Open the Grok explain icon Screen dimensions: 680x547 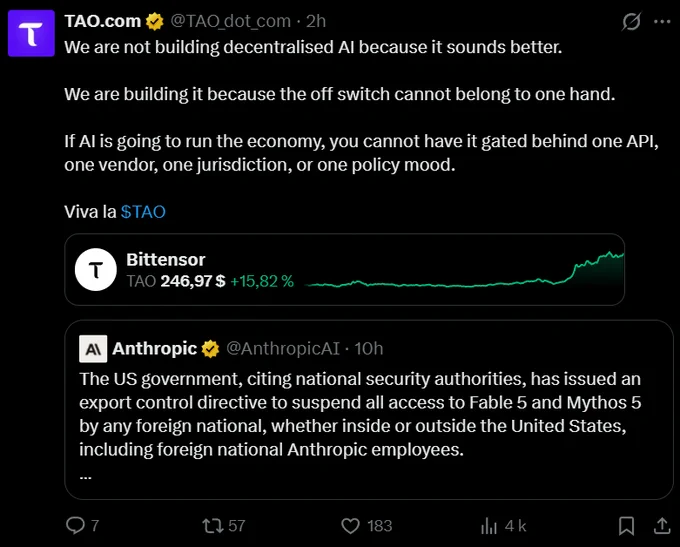pyautogui.click(x=631, y=21)
